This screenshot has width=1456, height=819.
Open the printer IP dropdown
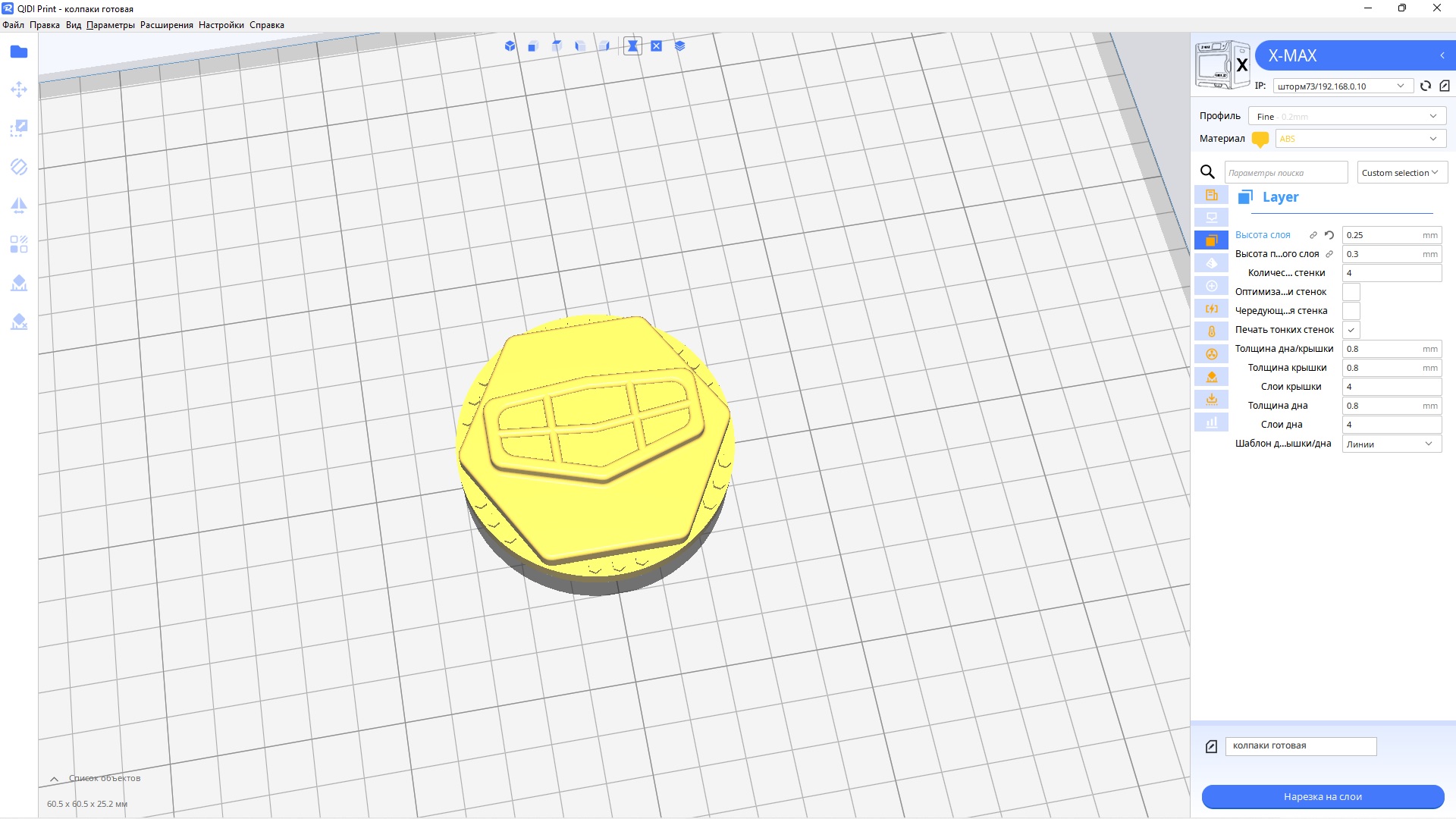pyautogui.click(x=1343, y=86)
